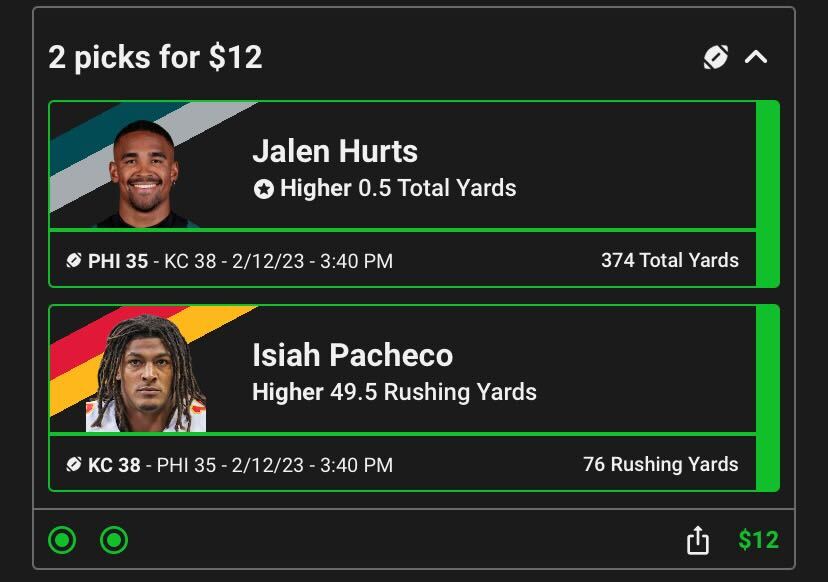Screen dimensions: 828x582
Task: Click the green win bar on Jalen Hurts card
Action: tap(767, 194)
